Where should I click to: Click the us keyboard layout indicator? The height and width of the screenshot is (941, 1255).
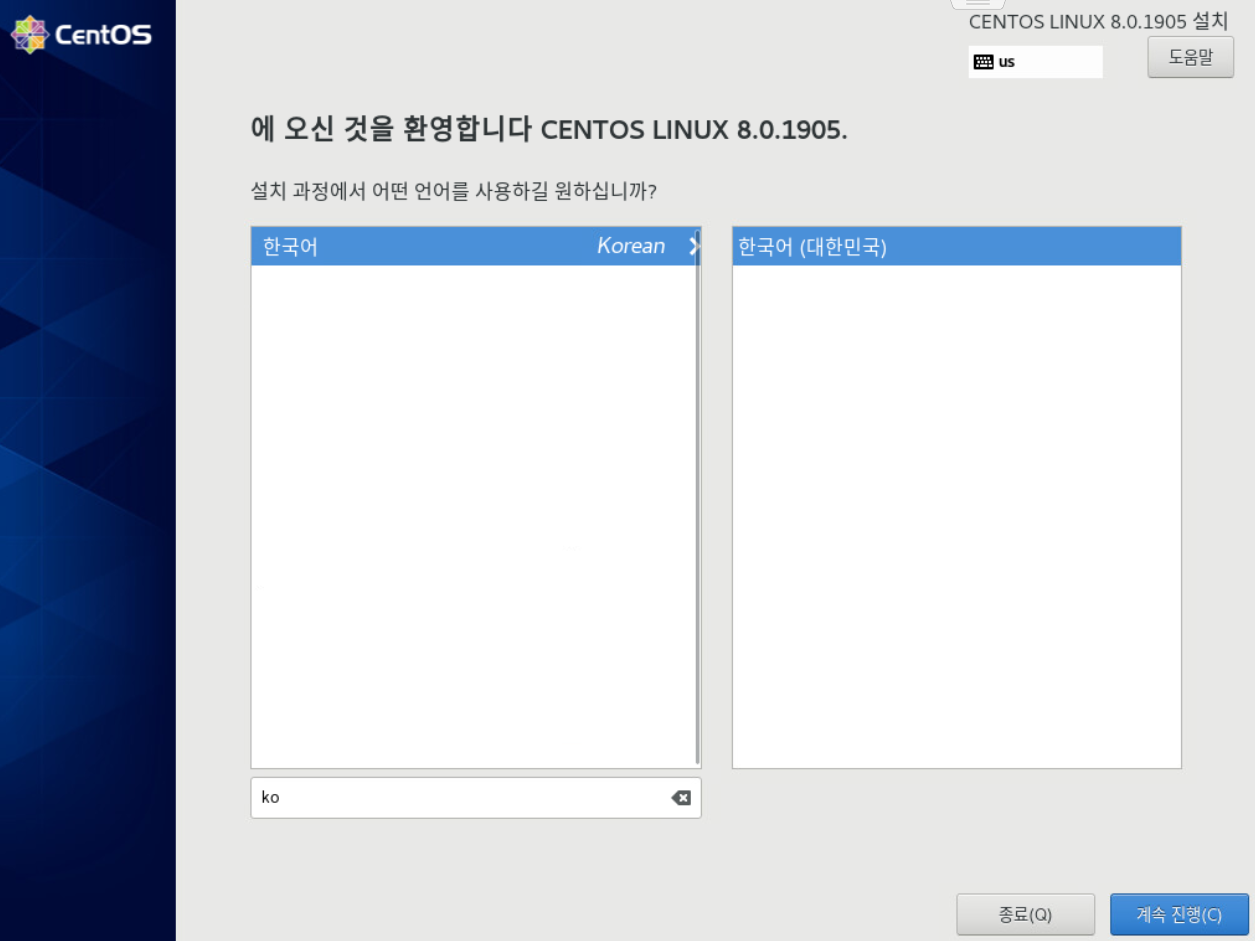tap(1035, 62)
